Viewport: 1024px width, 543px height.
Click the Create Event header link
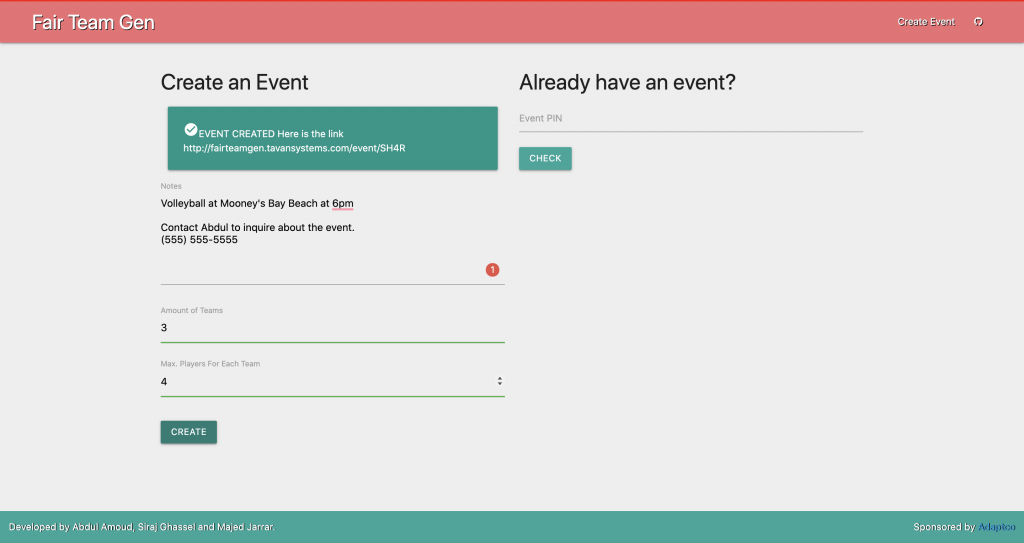925,22
